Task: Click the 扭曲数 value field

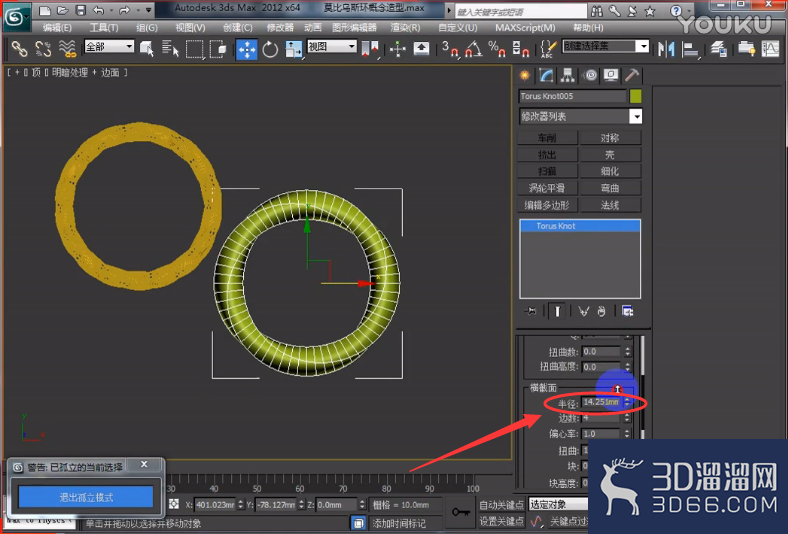Action: (x=602, y=352)
